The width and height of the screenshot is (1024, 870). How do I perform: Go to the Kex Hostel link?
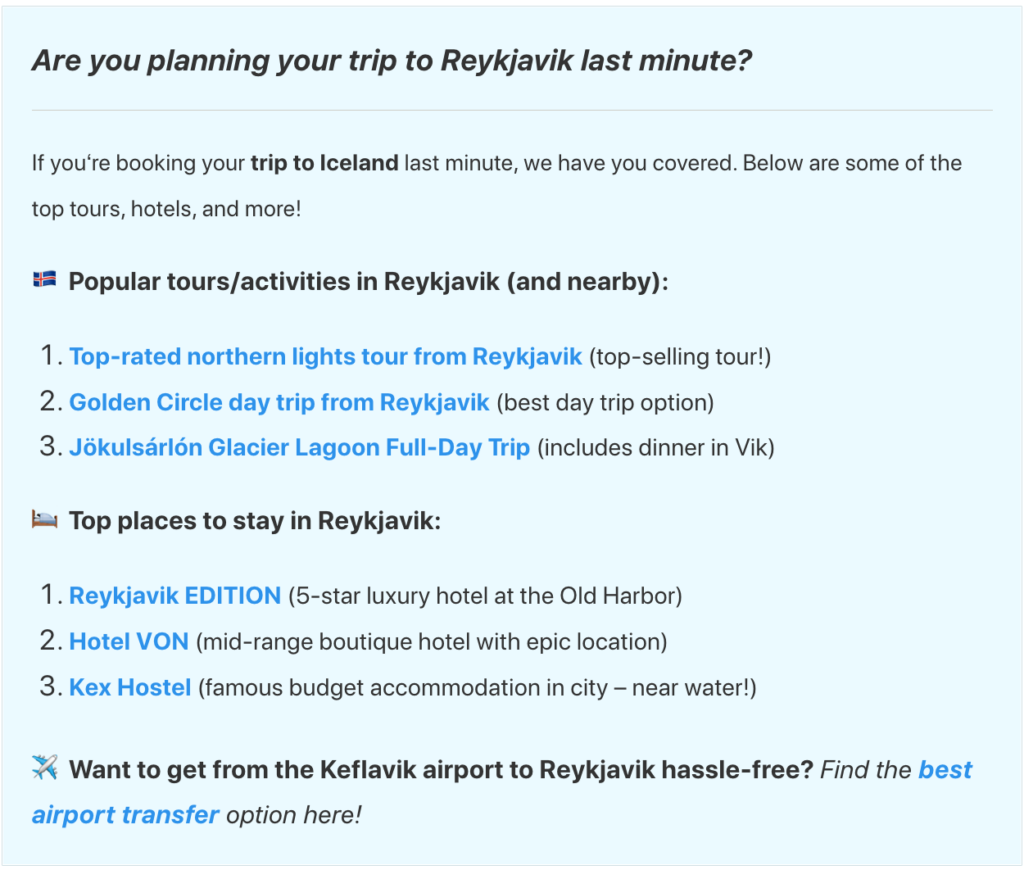tap(130, 687)
